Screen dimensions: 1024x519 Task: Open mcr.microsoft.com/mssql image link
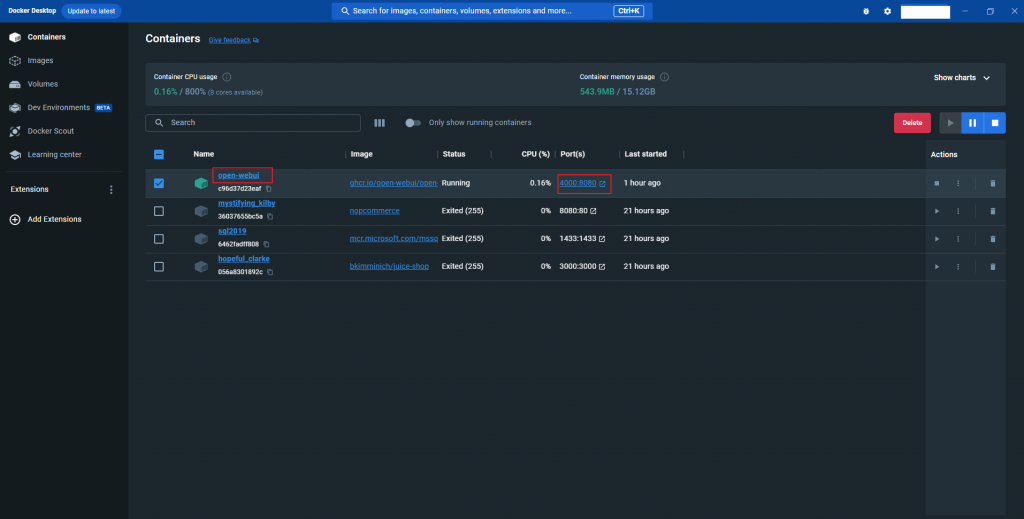[394, 239]
